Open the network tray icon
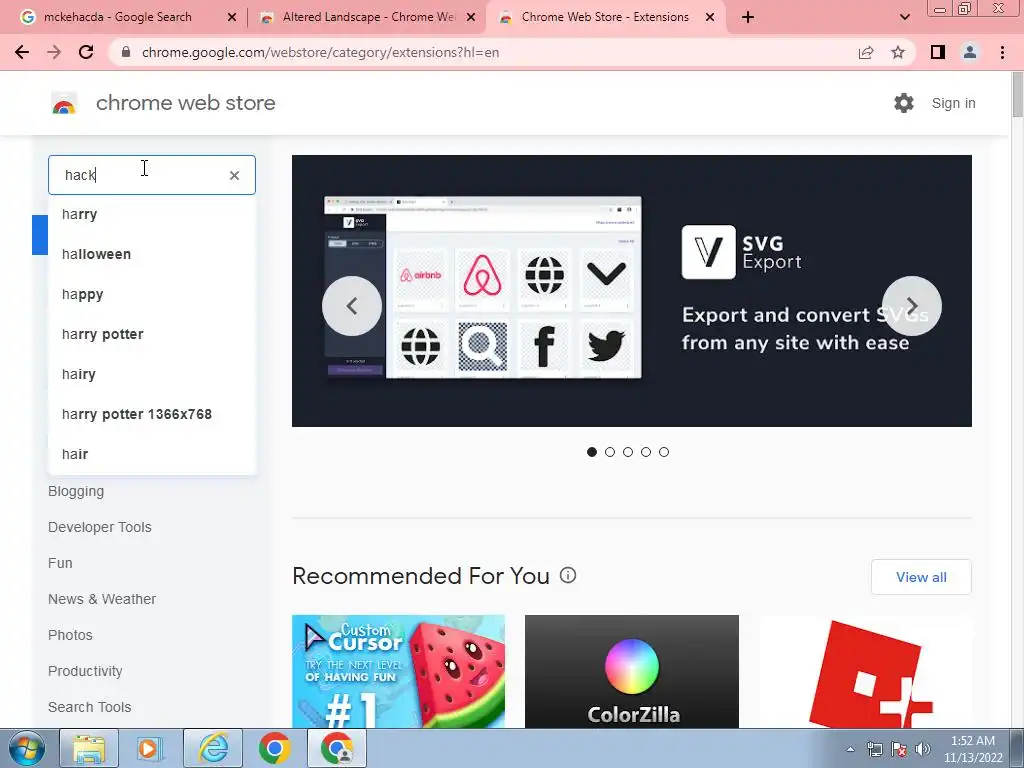The height and width of the screenshot is (768, 1024). click(874, 749)
